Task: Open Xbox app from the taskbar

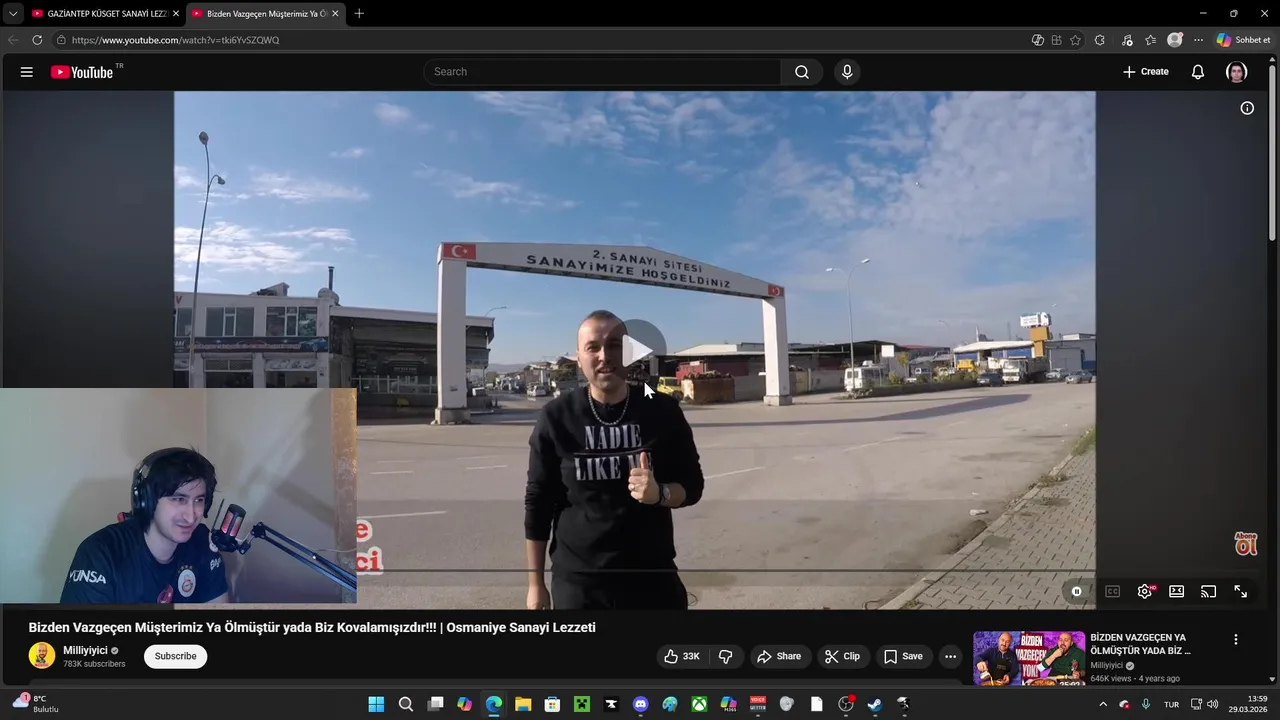Action: 699,704
